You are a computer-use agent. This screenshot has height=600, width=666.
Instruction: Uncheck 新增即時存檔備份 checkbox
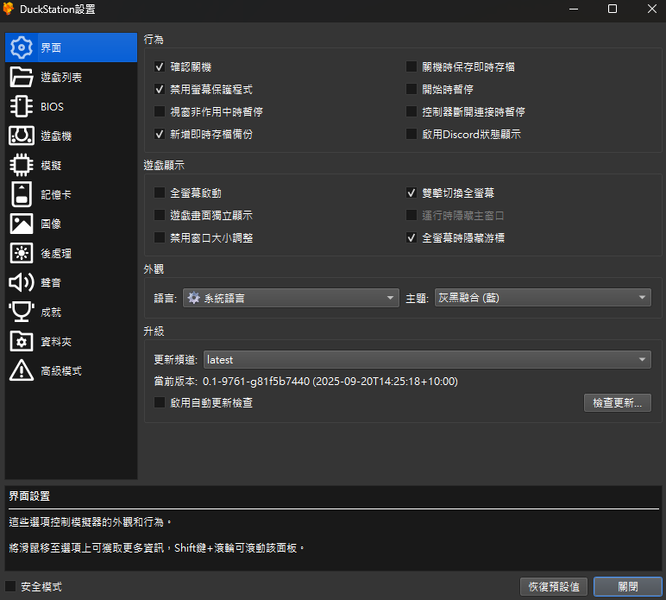click(160, 134)
